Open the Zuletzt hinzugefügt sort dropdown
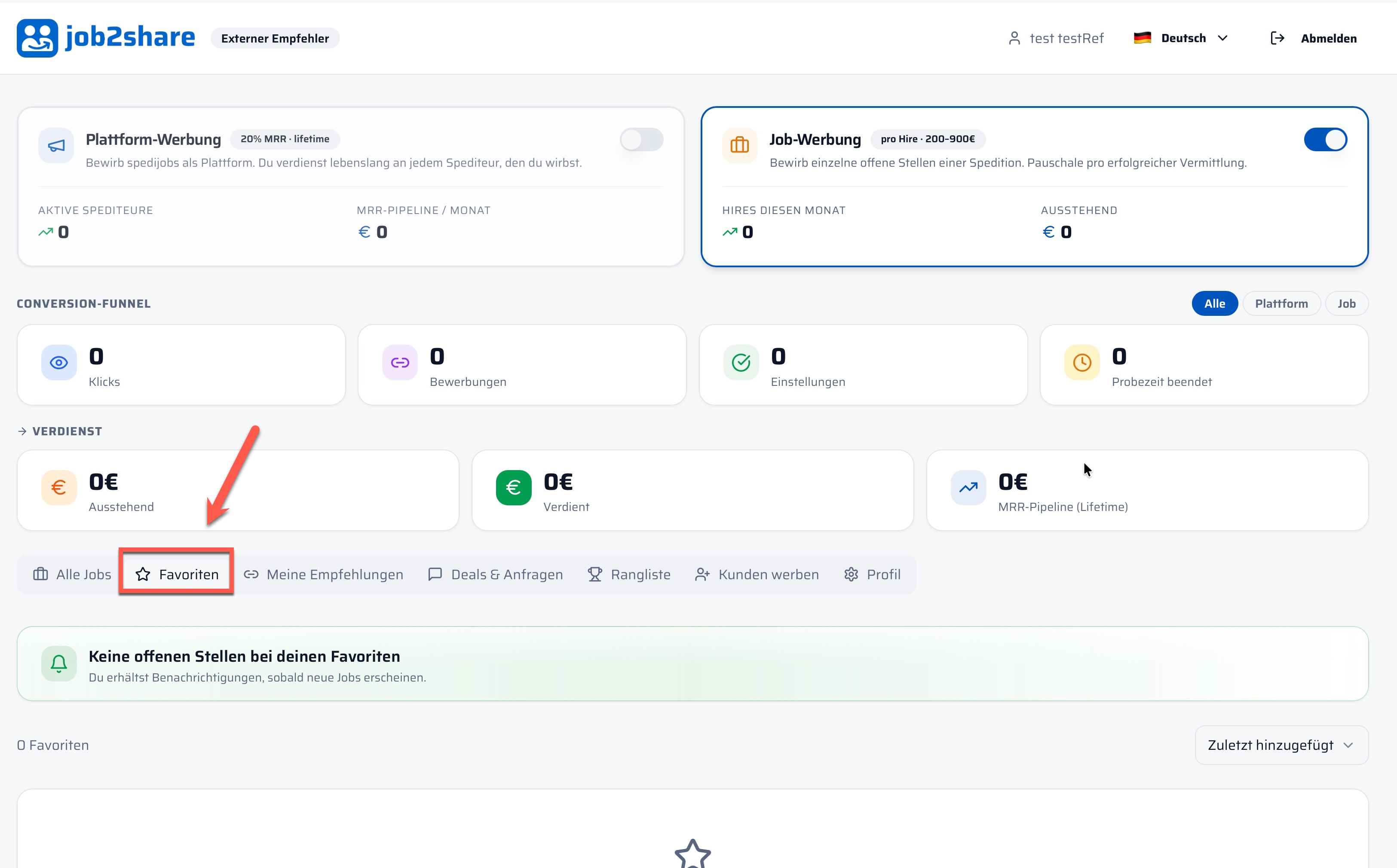 [x=1282, y=745]
